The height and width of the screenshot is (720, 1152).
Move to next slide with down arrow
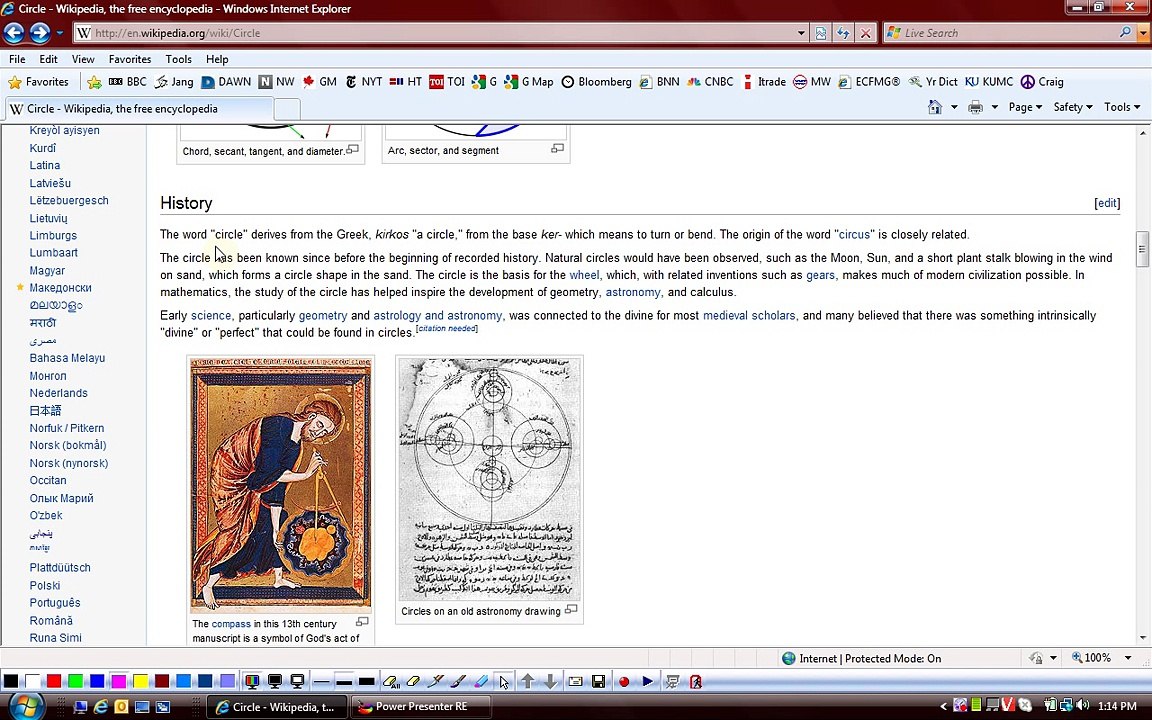pyautogui.click(x=550, y=682)
